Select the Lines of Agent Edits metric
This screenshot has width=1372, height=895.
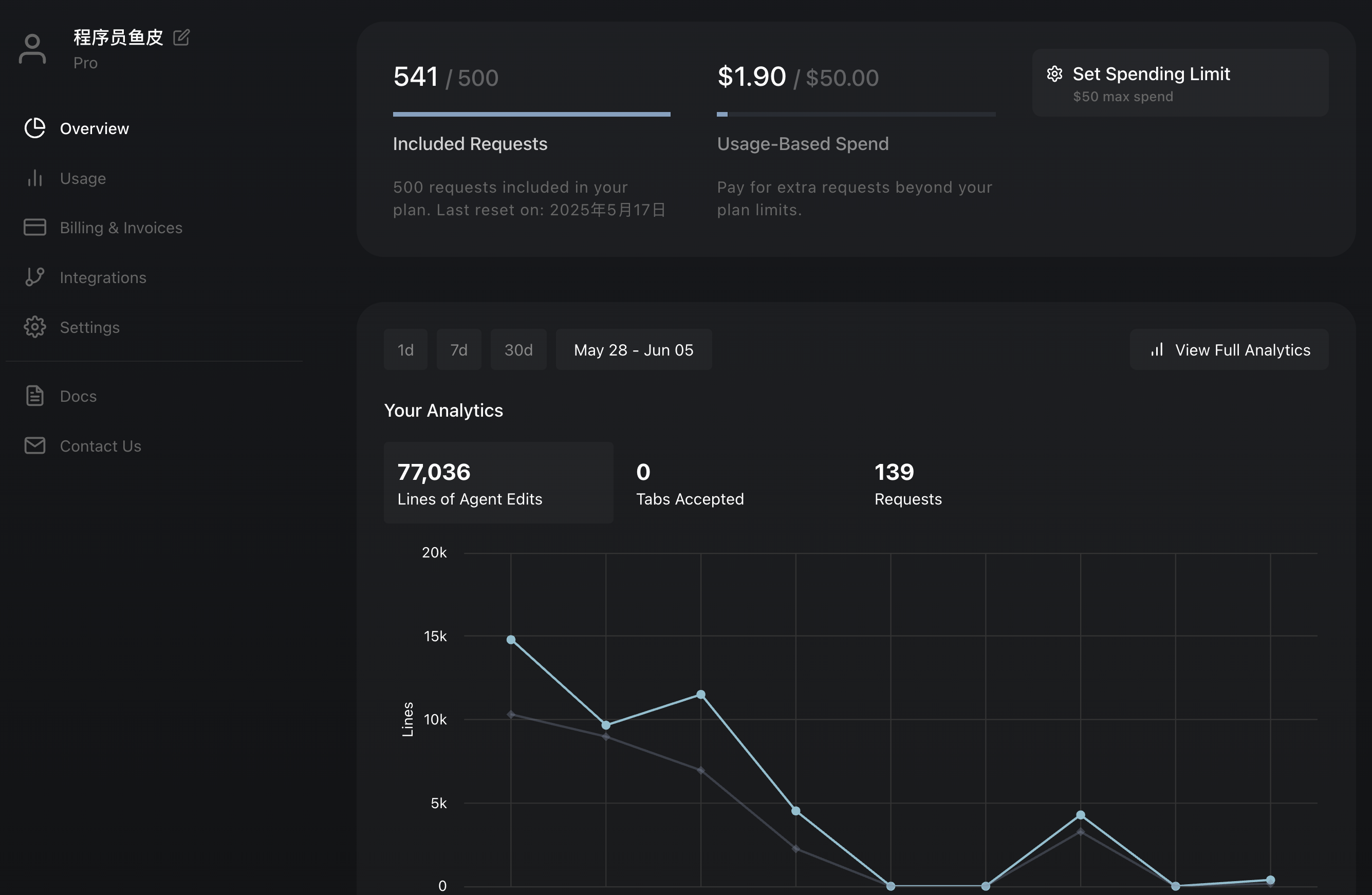click(x=498, y=483)
